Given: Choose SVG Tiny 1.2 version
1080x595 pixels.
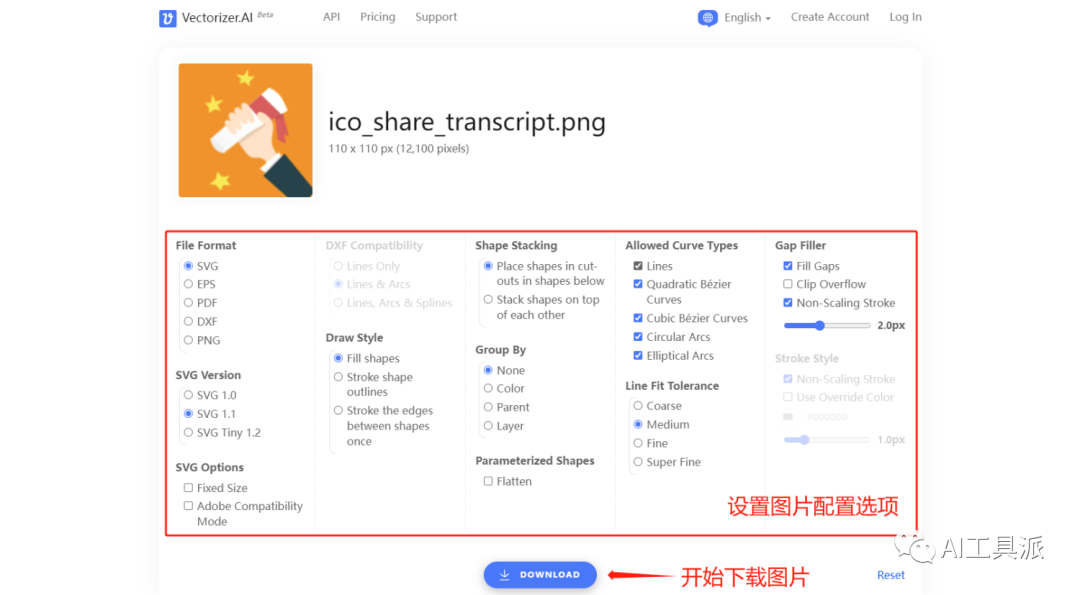Looking at the screenshot, I should 188,432.
